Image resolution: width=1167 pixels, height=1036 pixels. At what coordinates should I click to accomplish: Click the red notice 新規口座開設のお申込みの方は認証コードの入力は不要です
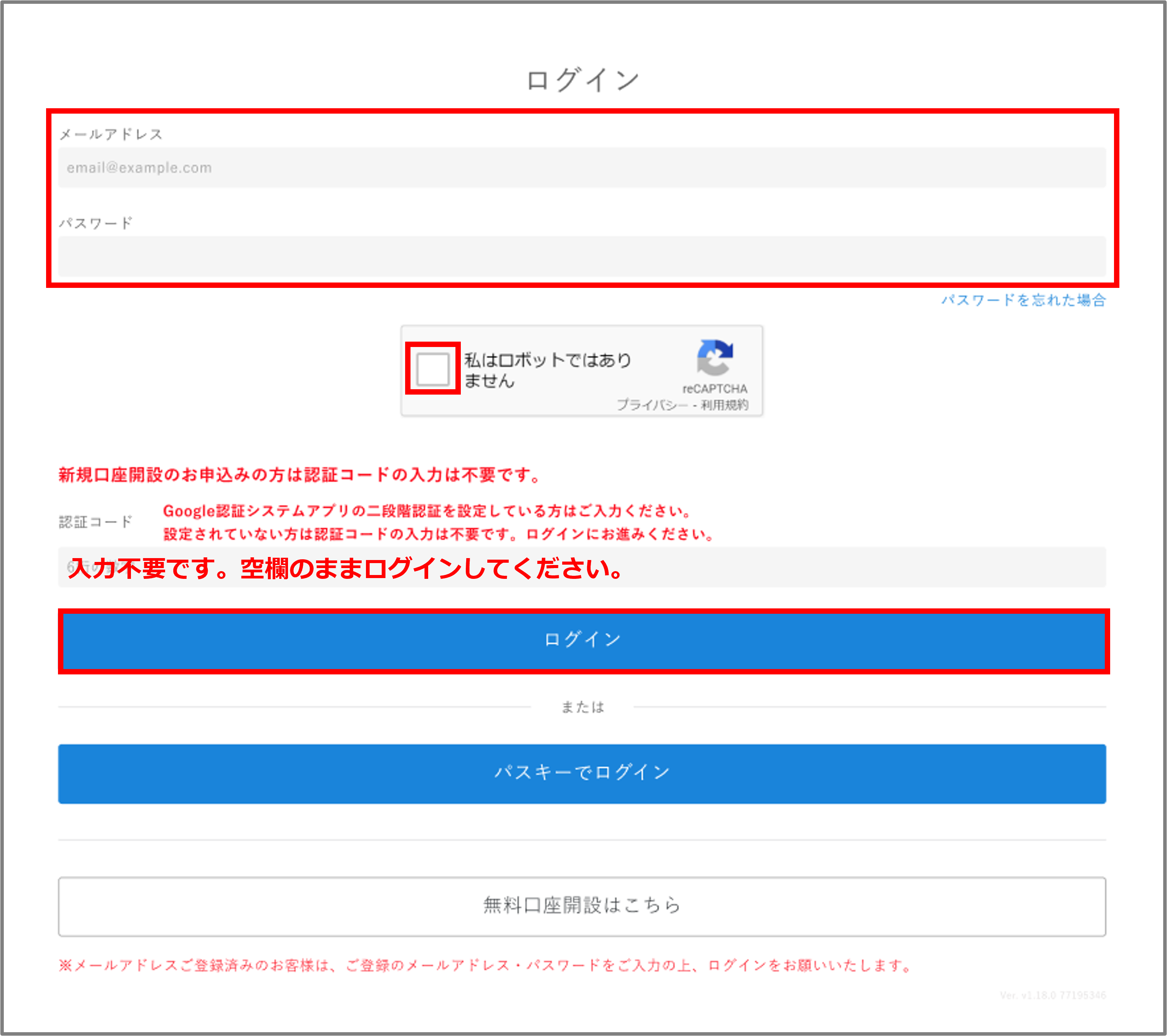pos(299,474)
